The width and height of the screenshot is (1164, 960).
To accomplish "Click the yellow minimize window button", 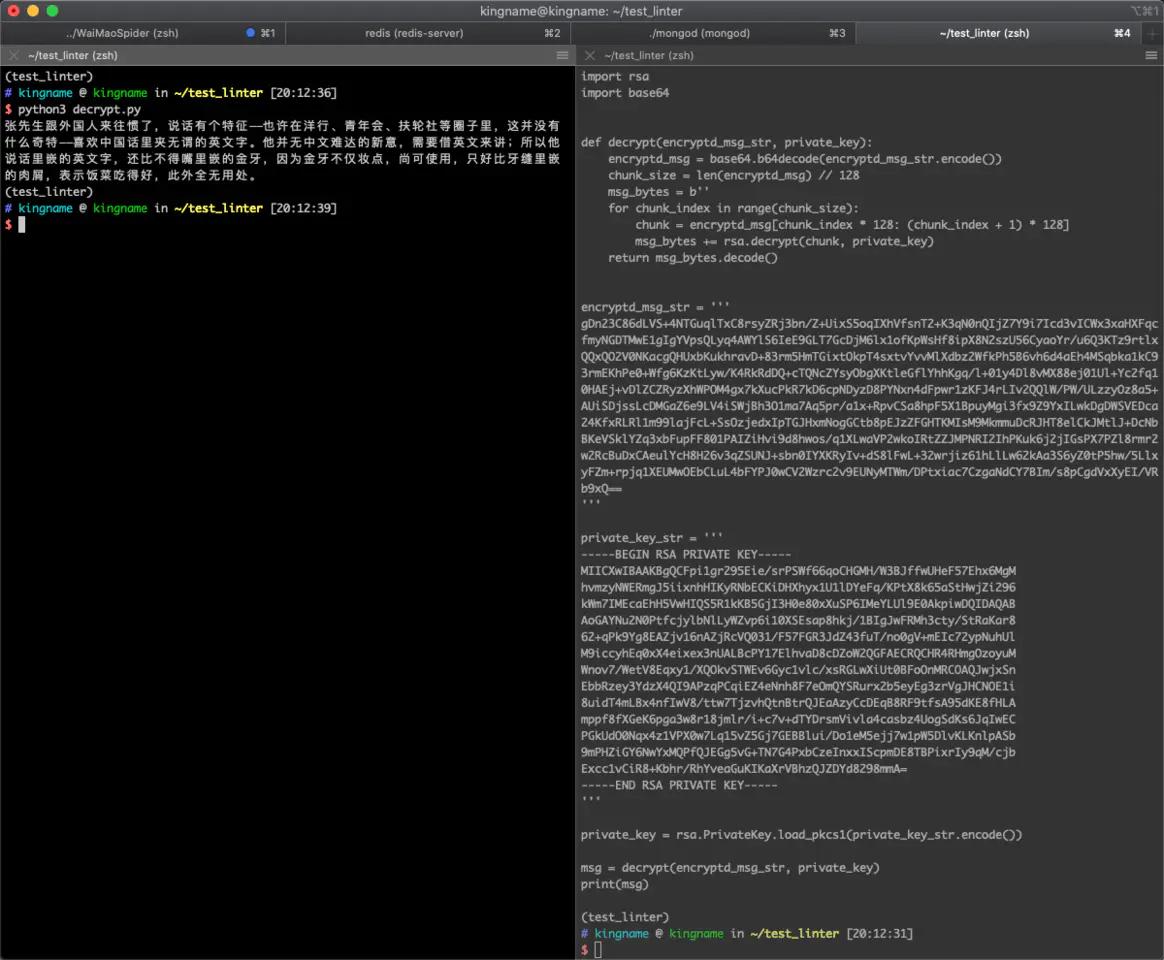I will pyautogui.click(x=33, y=10).
